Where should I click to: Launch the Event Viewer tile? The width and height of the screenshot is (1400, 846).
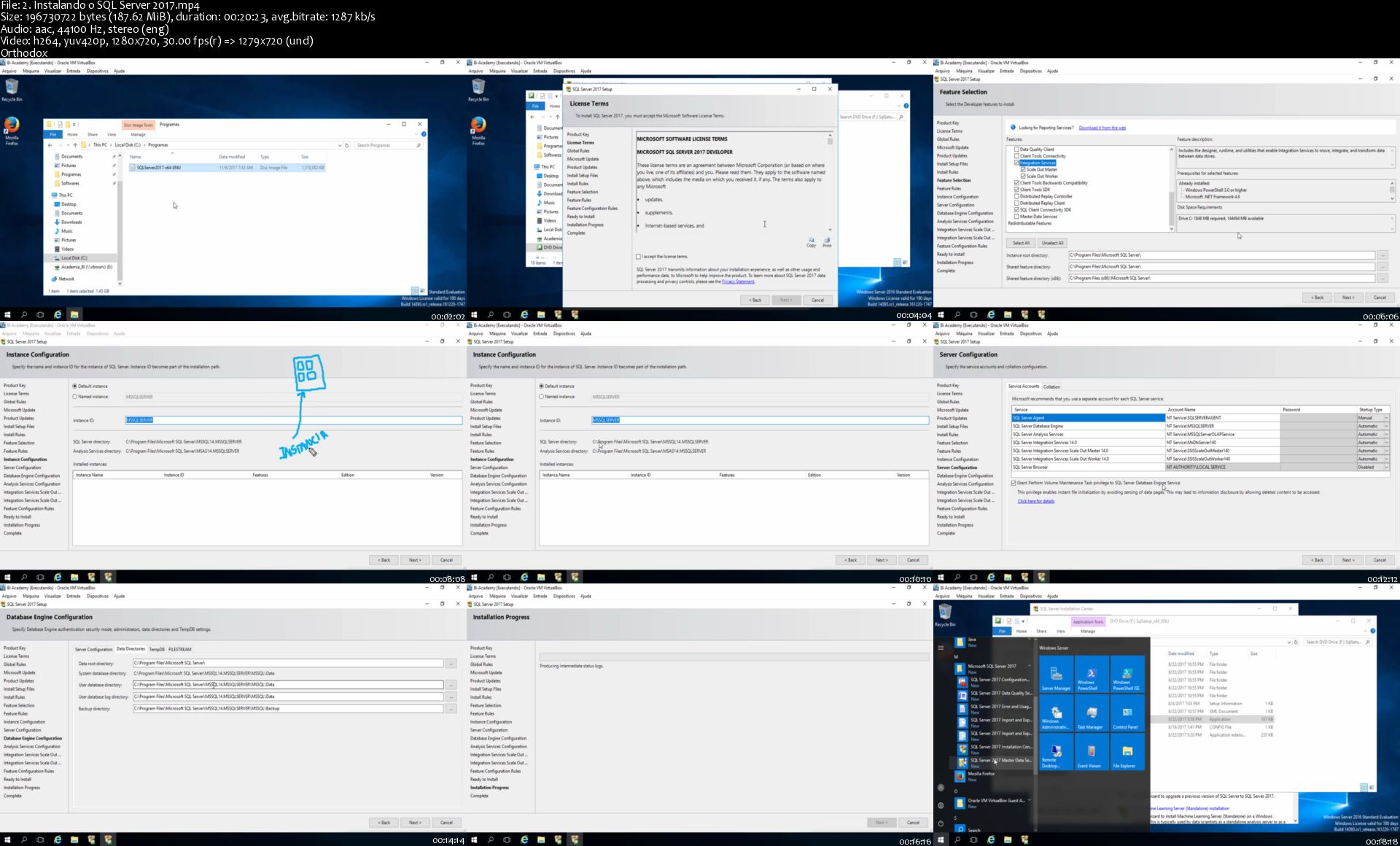1092,753
